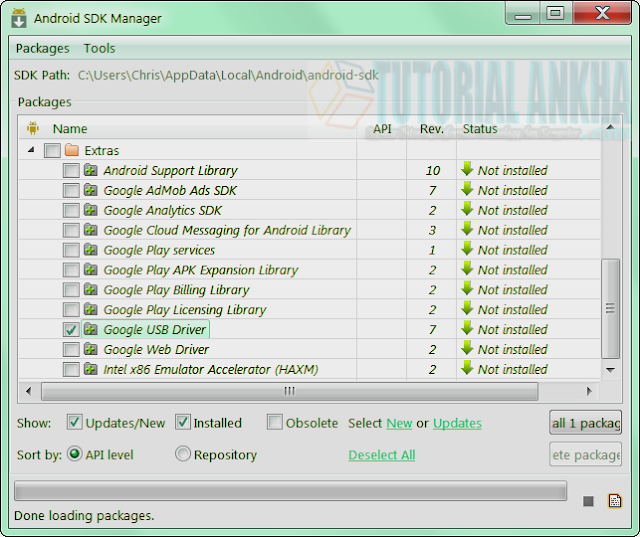Click the Delete packages button
This screenshot has height=537, width=640.
tap(585, 454)
